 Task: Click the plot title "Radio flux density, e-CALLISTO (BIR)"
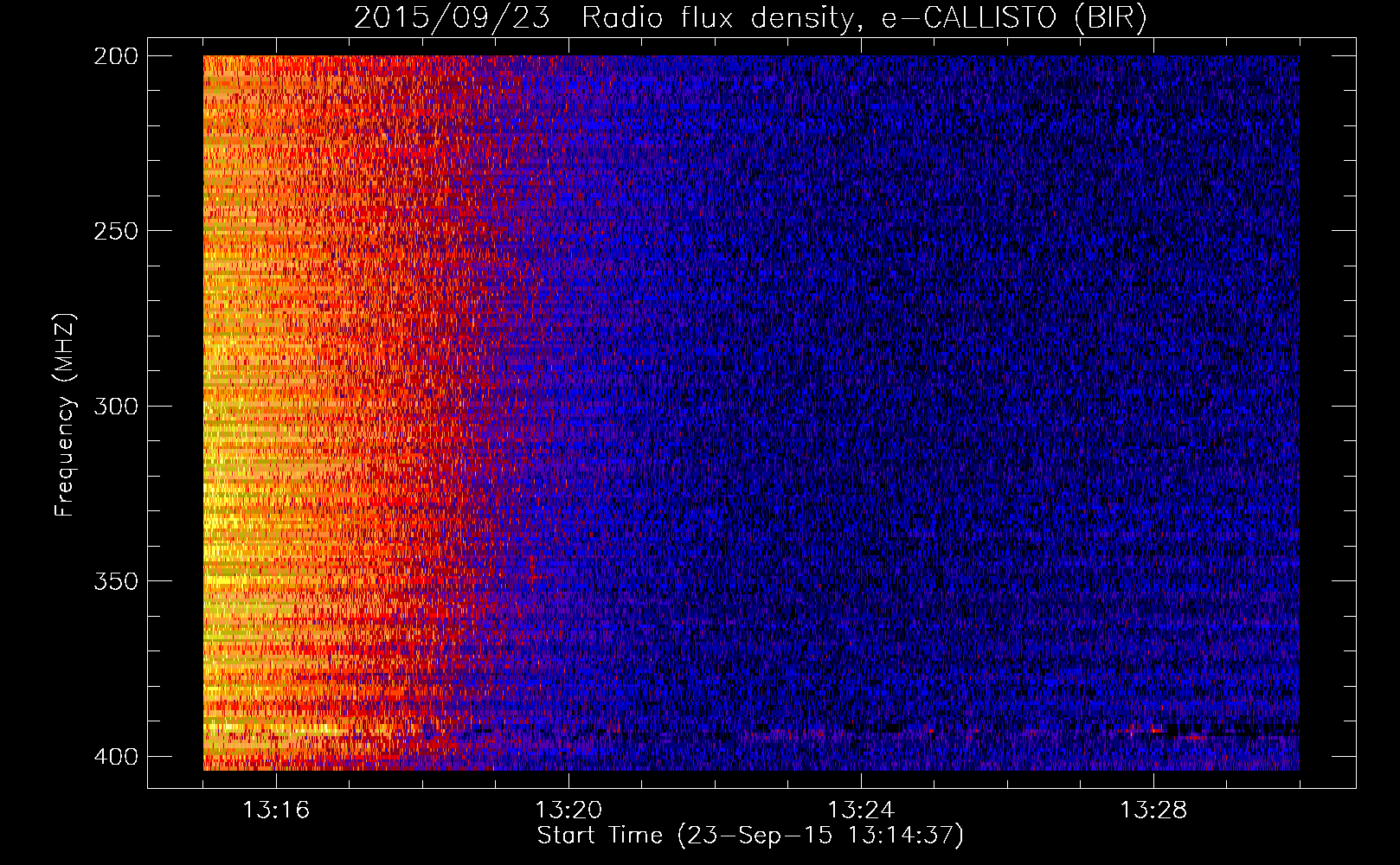click(x=864, y=18)
